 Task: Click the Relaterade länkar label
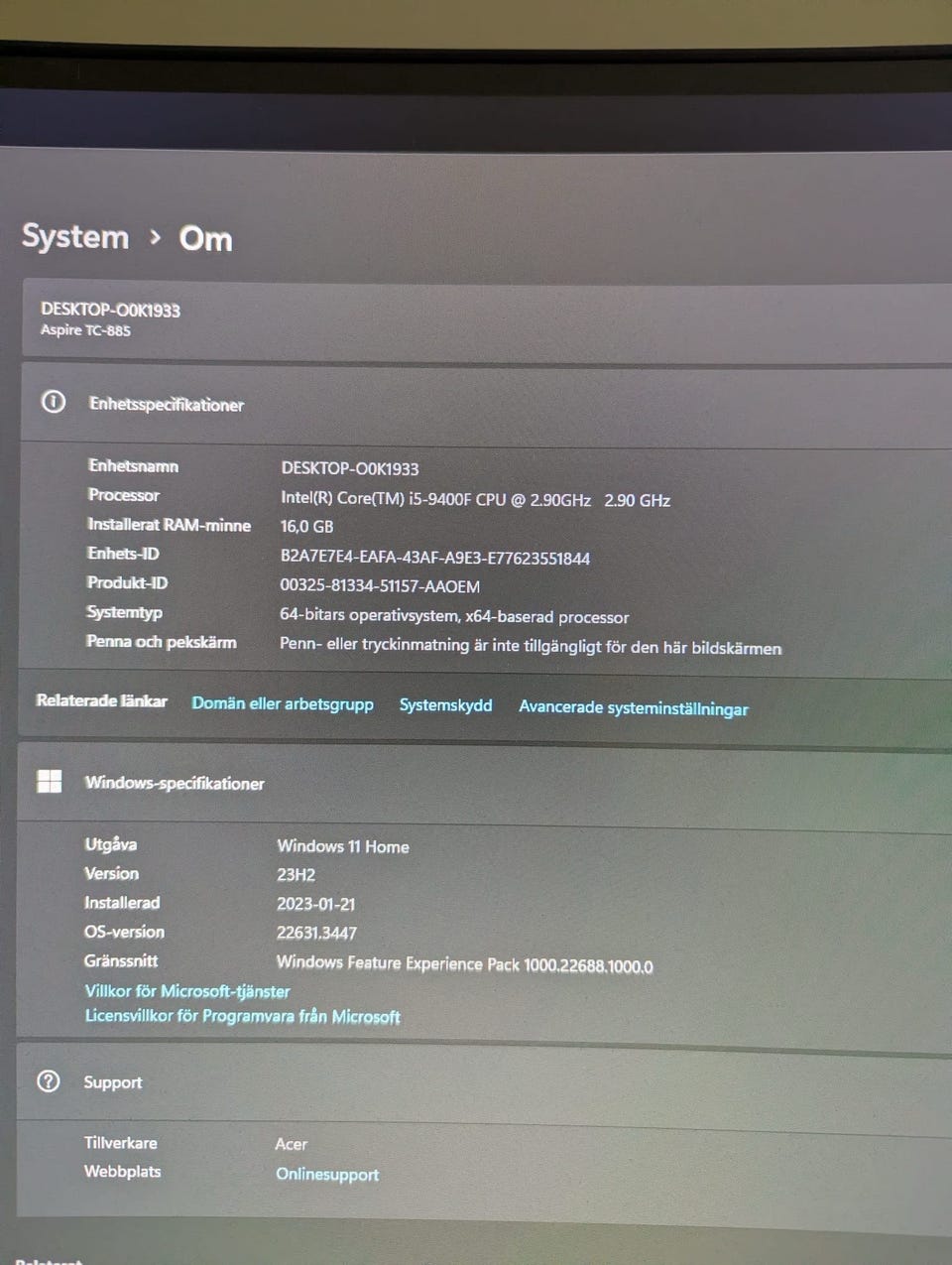tap(101, 700)
